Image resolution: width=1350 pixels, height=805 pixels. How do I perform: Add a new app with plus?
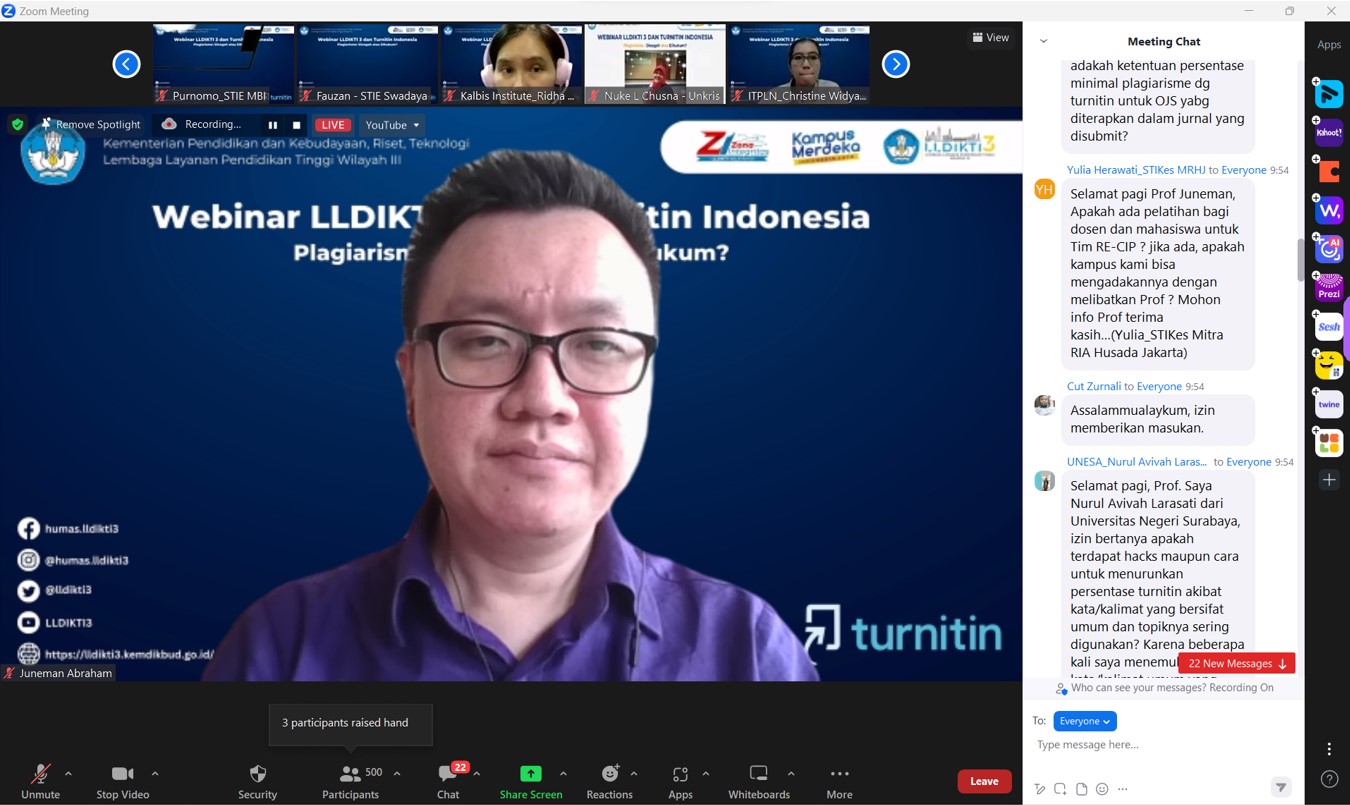coord(1329,480)
